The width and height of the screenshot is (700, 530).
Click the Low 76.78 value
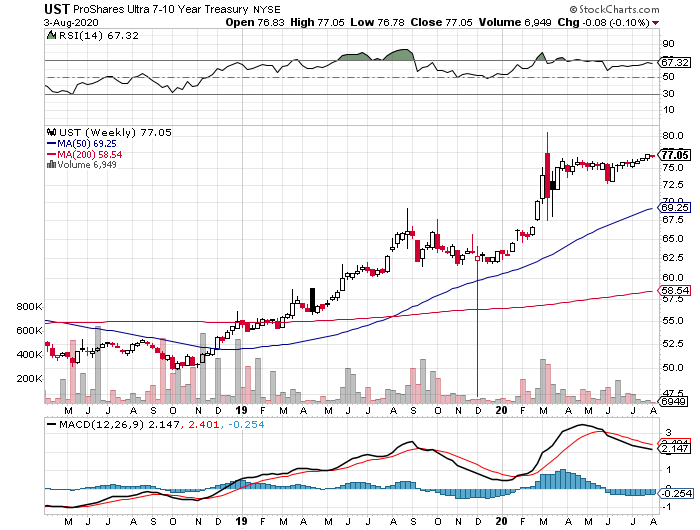[x=377, y=22]
